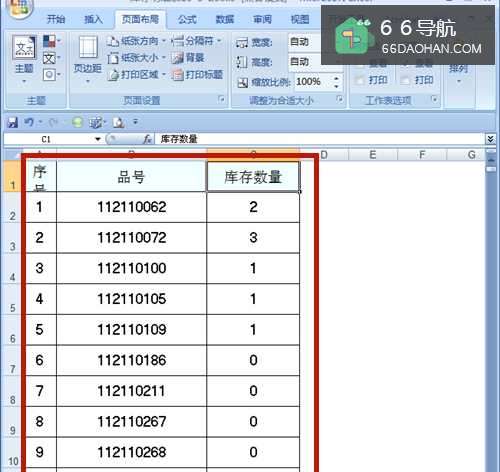This screenshot has height=472, width=500.
Task: Expand the formula bar
Action: coord(490,139)
